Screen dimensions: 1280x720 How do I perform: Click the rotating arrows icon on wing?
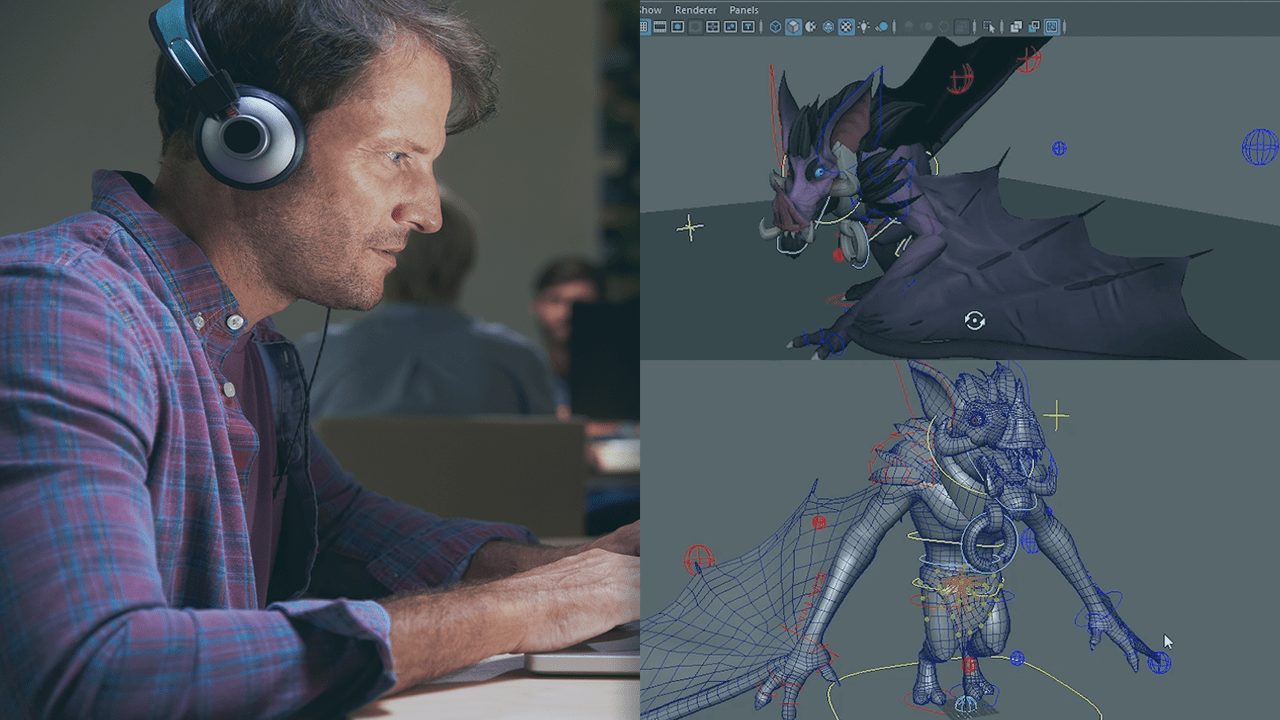tap(975, 320)
